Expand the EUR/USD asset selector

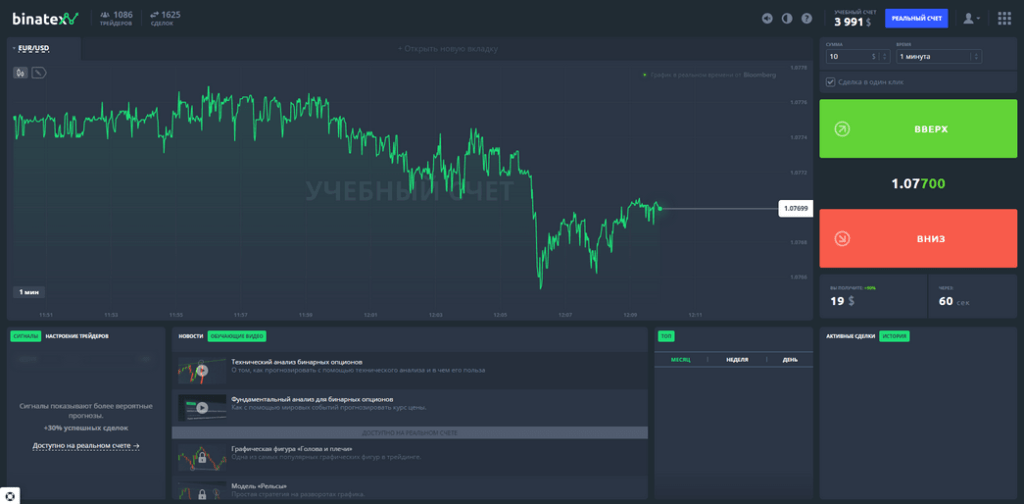click(33, 48)
